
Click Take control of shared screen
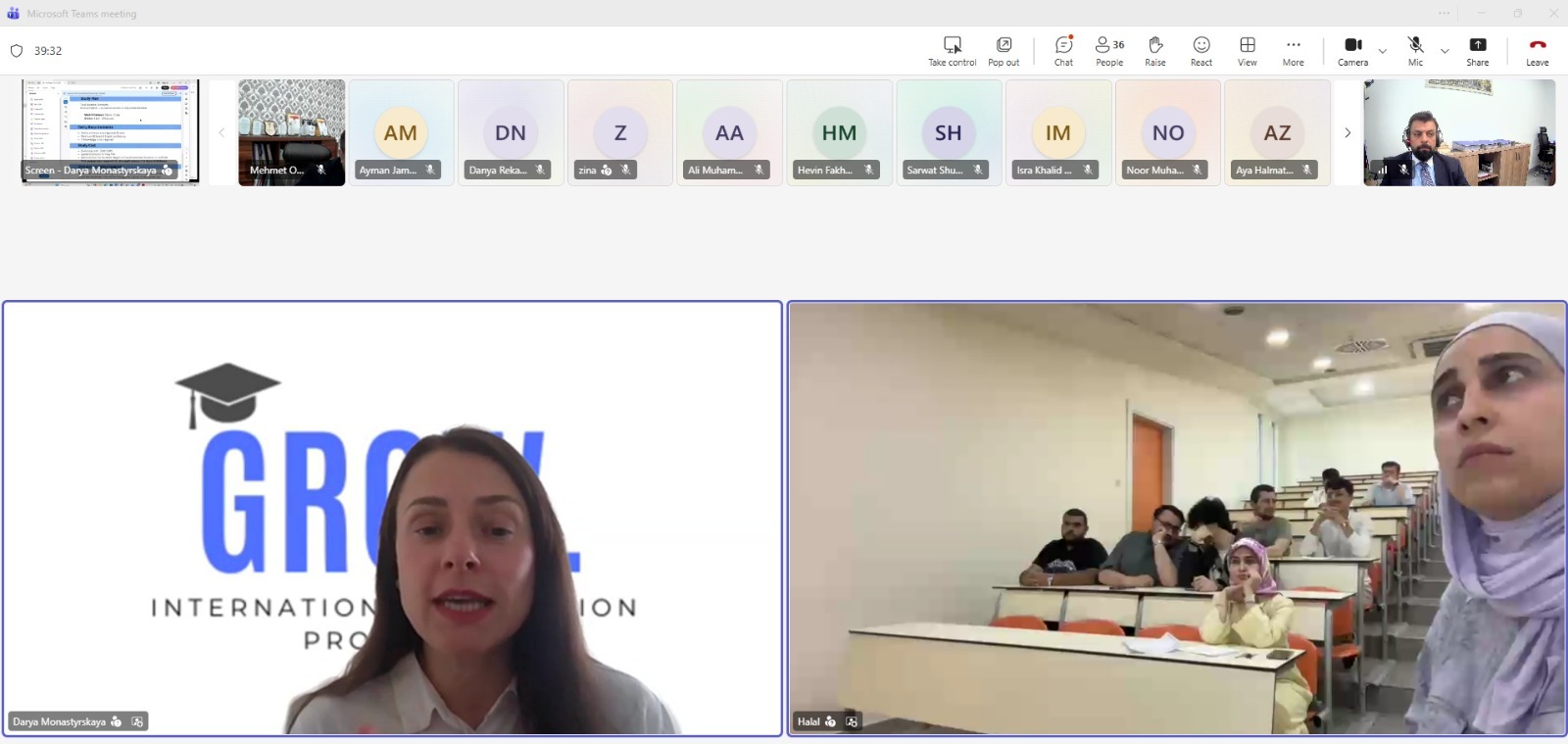click(952, 51)
